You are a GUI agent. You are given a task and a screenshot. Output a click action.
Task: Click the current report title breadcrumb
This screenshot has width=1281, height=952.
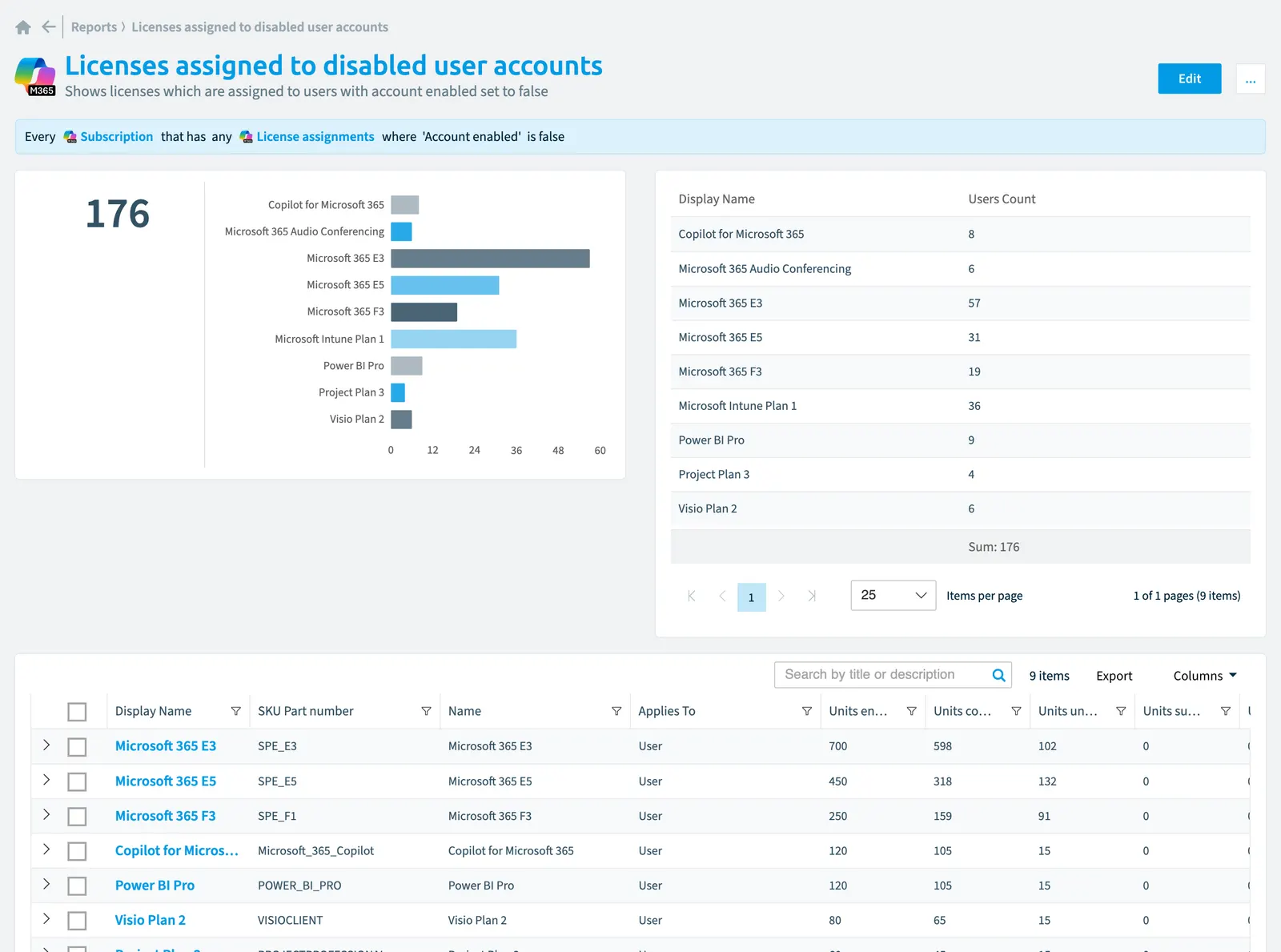pos(259,27)
